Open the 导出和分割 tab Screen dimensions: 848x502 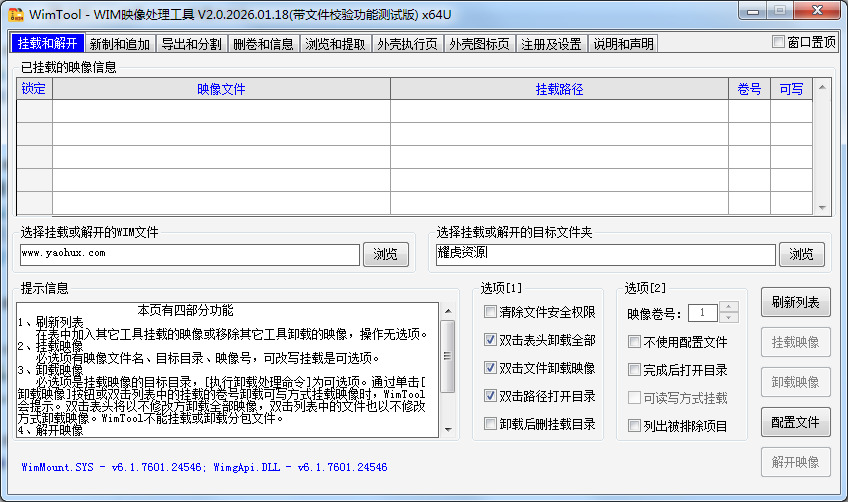191,44
